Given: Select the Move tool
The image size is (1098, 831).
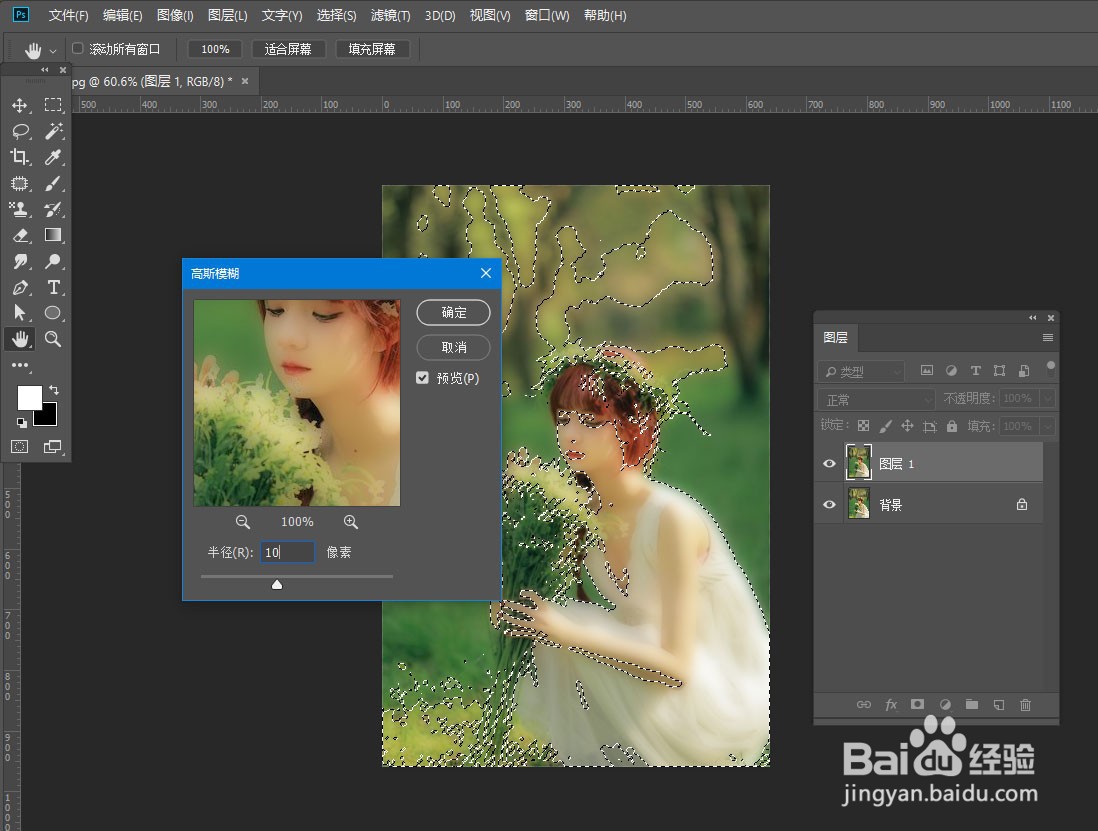Looking at the screenshot, I should [x=20, y=105].
